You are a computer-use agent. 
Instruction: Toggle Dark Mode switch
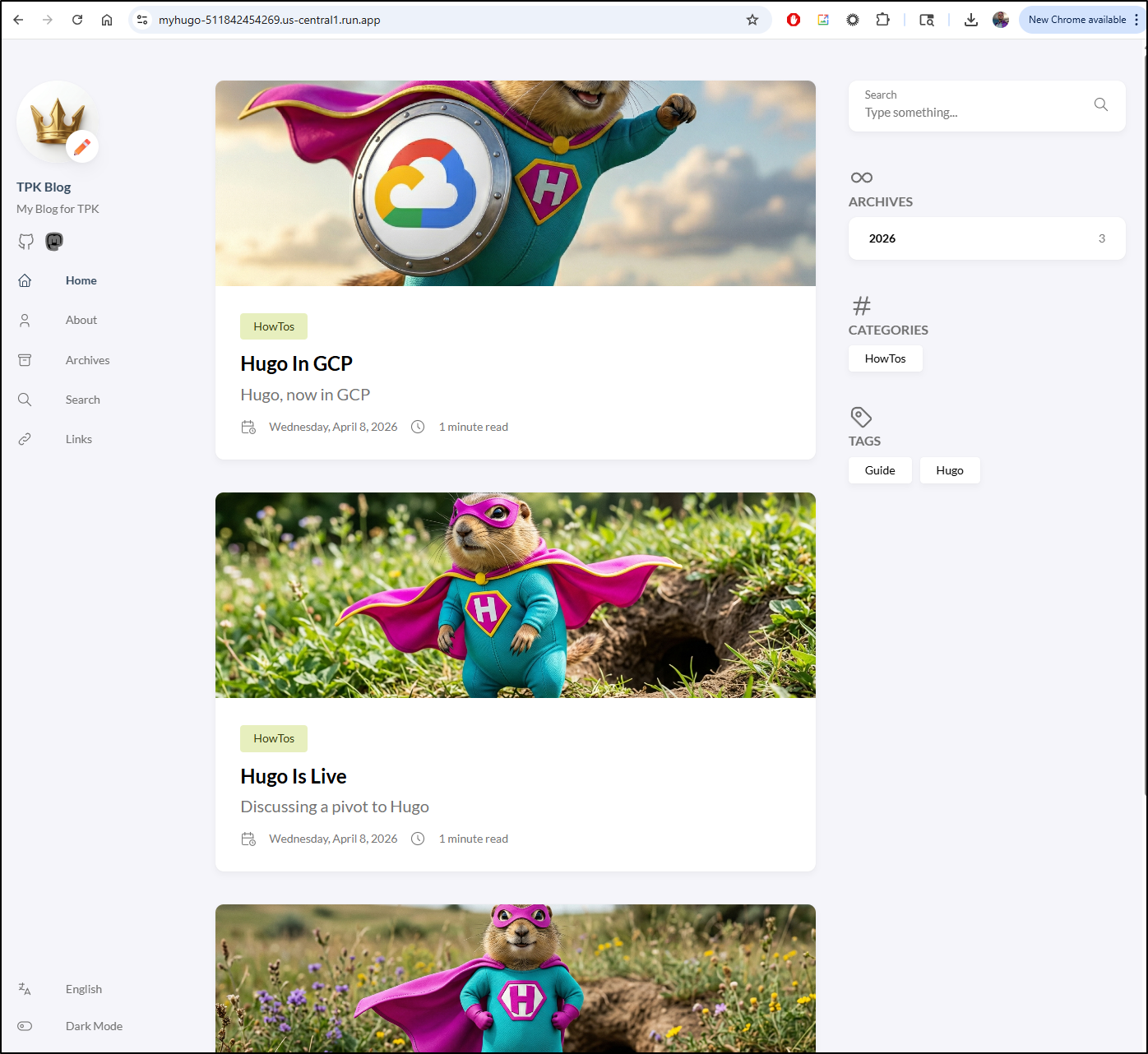[x=25, y=1026]
